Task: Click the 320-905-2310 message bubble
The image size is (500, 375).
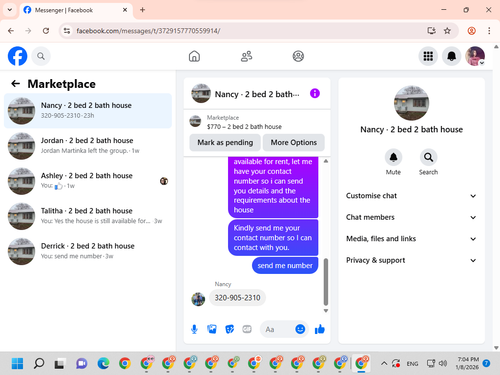Action: [x=237, y=298]
